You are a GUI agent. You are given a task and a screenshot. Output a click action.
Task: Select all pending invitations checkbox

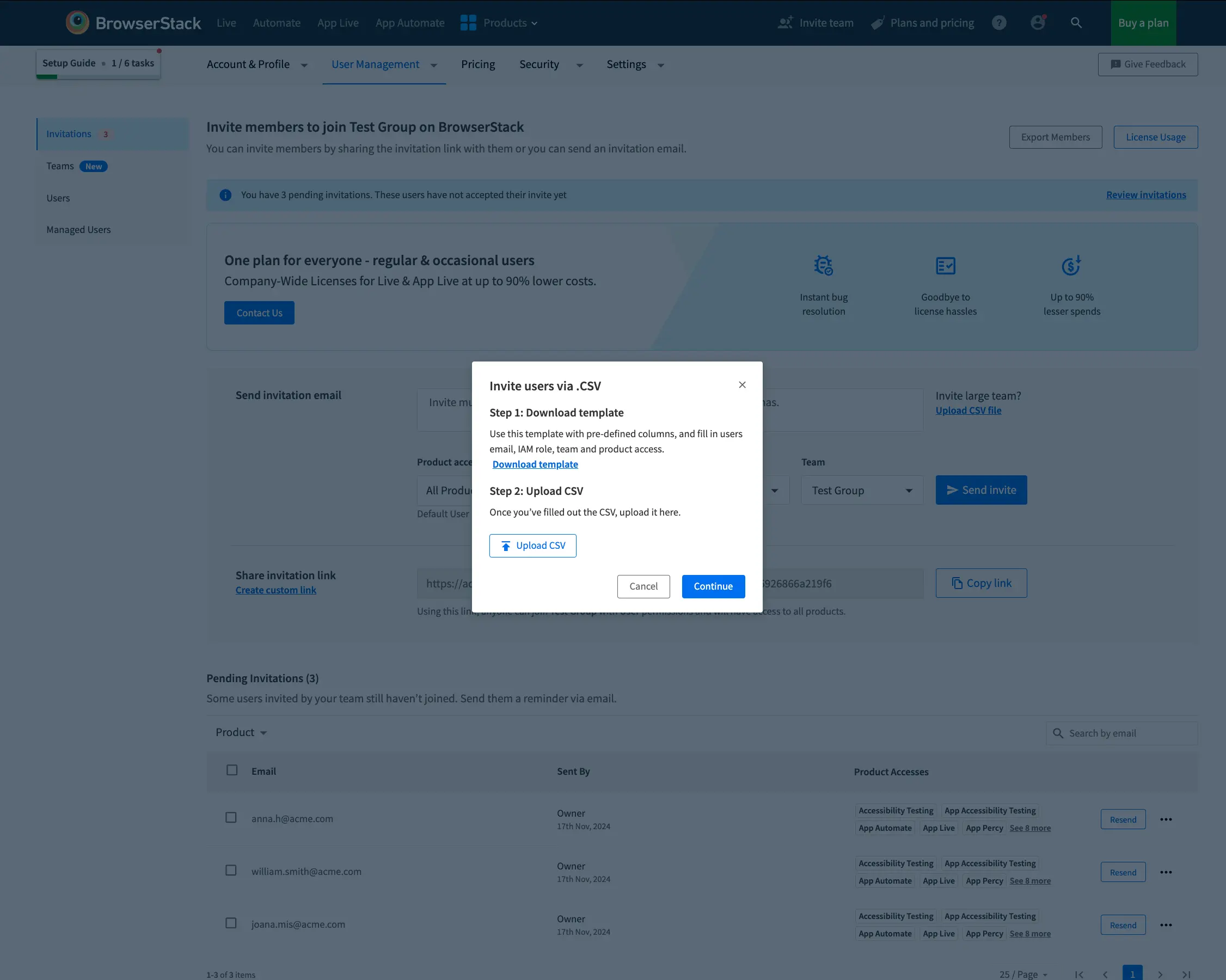[232, 770]
